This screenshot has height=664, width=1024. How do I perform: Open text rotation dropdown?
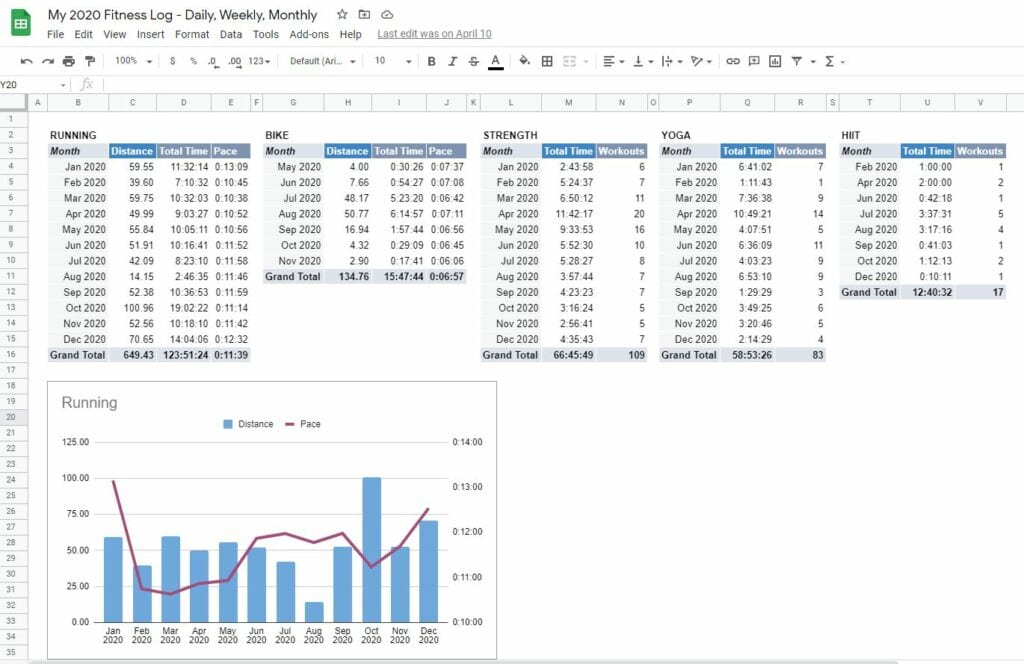pyautogui.click(x=701, y=61)
